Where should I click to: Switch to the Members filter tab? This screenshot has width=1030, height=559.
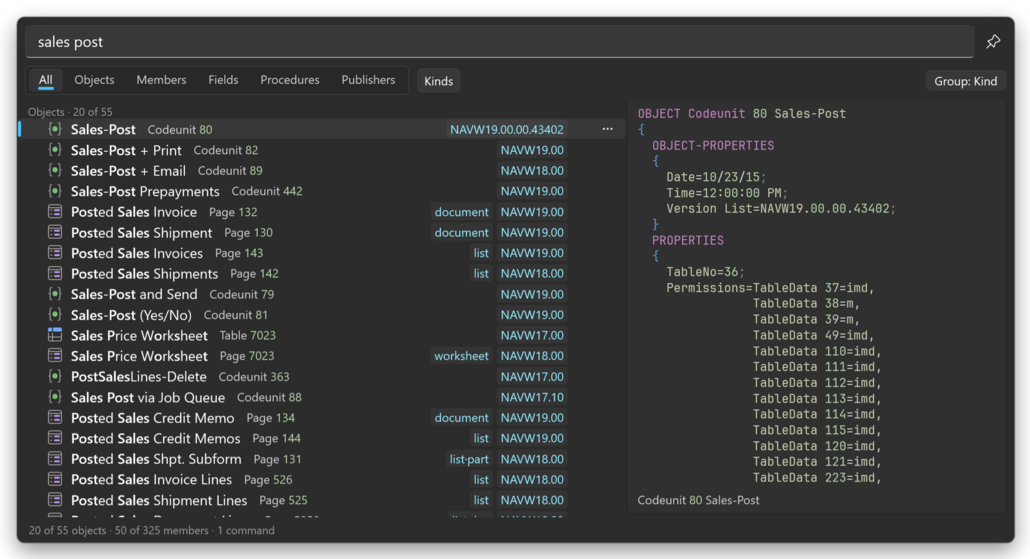point(161,80)
